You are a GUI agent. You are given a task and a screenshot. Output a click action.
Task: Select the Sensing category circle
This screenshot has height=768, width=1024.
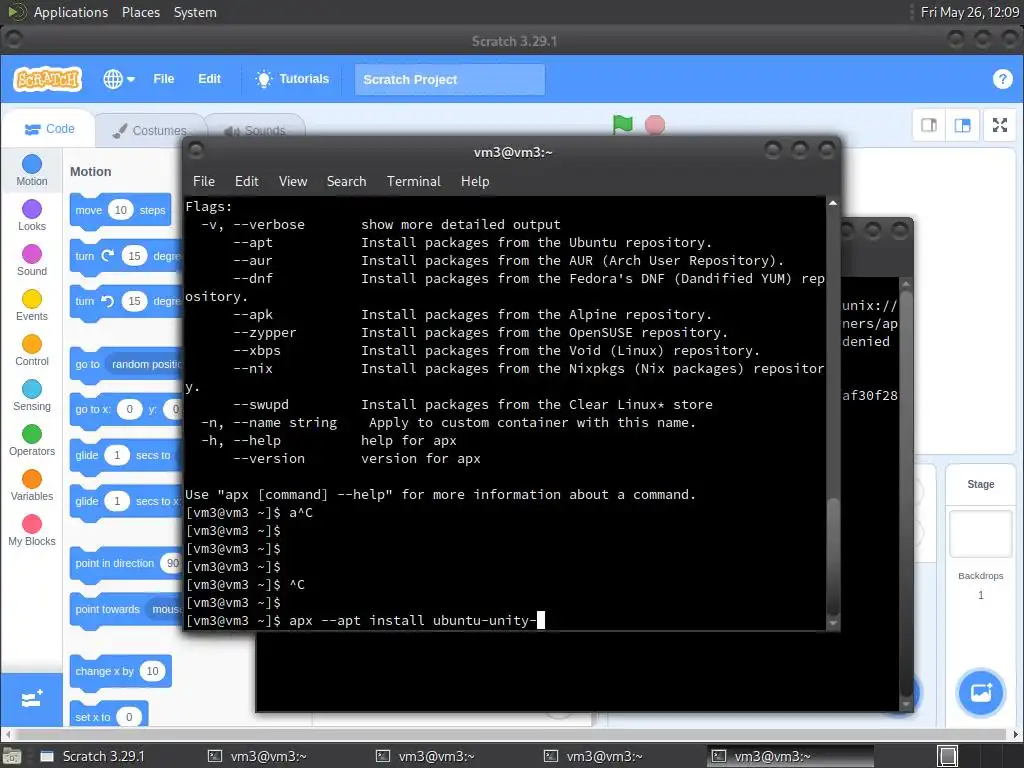point(31,389)
